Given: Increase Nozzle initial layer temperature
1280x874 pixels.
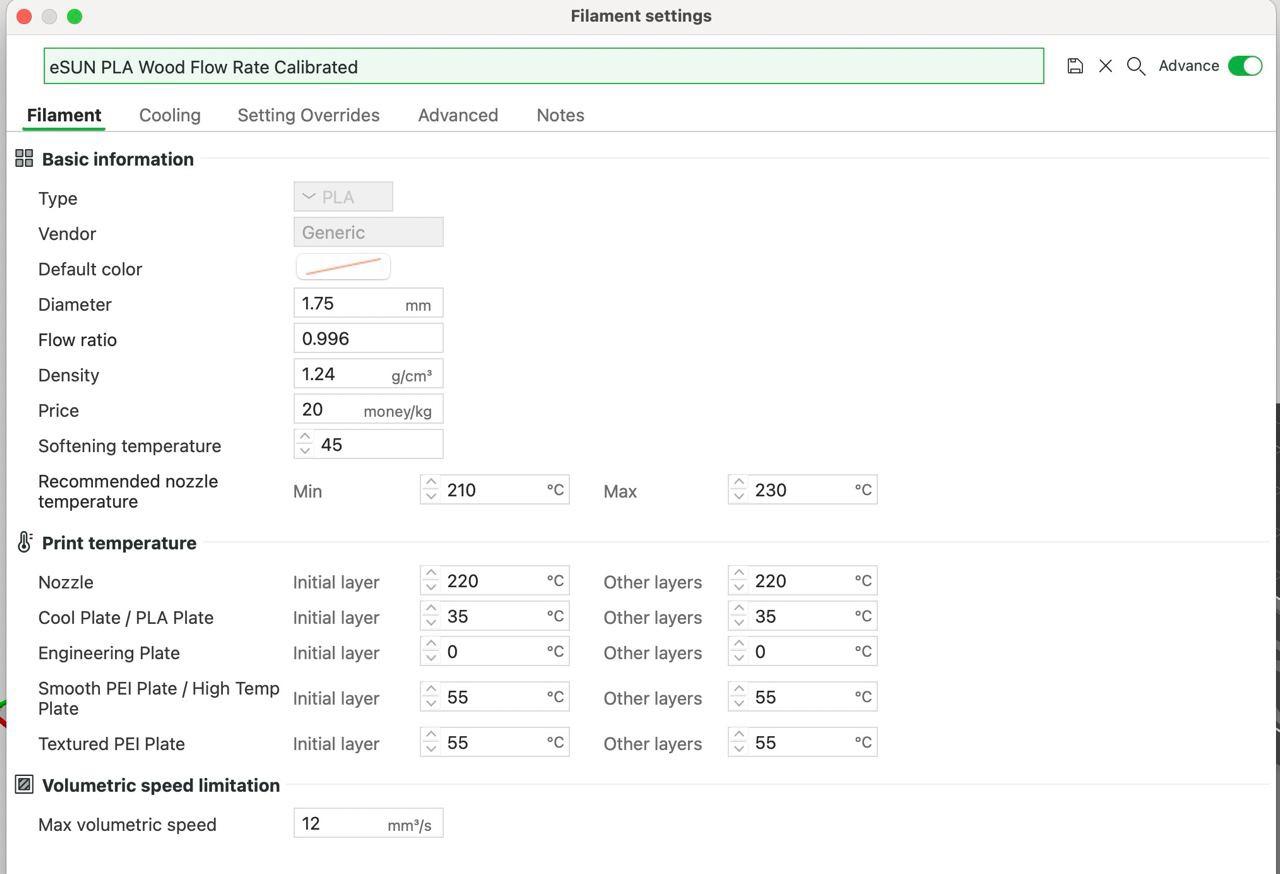Looking at the screenshot, I should 431,574.
